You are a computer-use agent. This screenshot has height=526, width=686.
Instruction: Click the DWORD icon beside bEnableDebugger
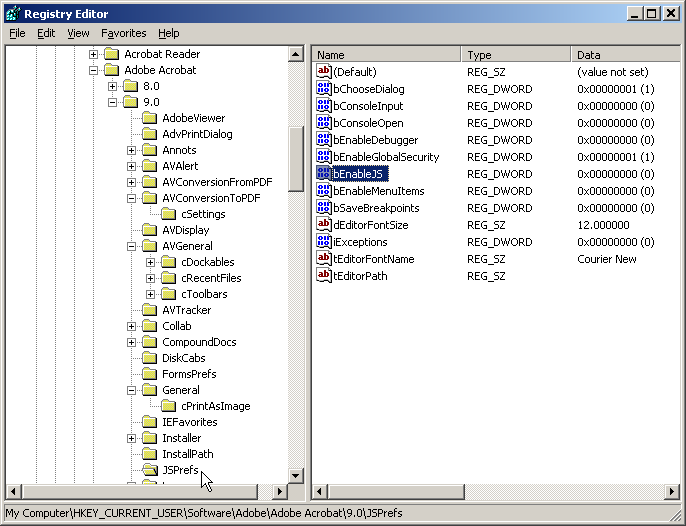tap(324, 140)
